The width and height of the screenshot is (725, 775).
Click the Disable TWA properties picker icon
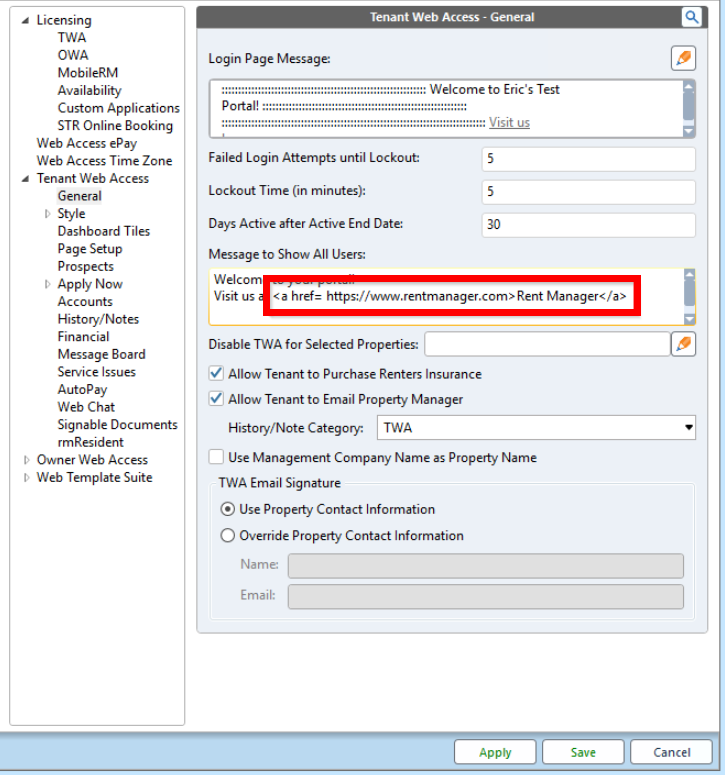(x=683, y=345)
